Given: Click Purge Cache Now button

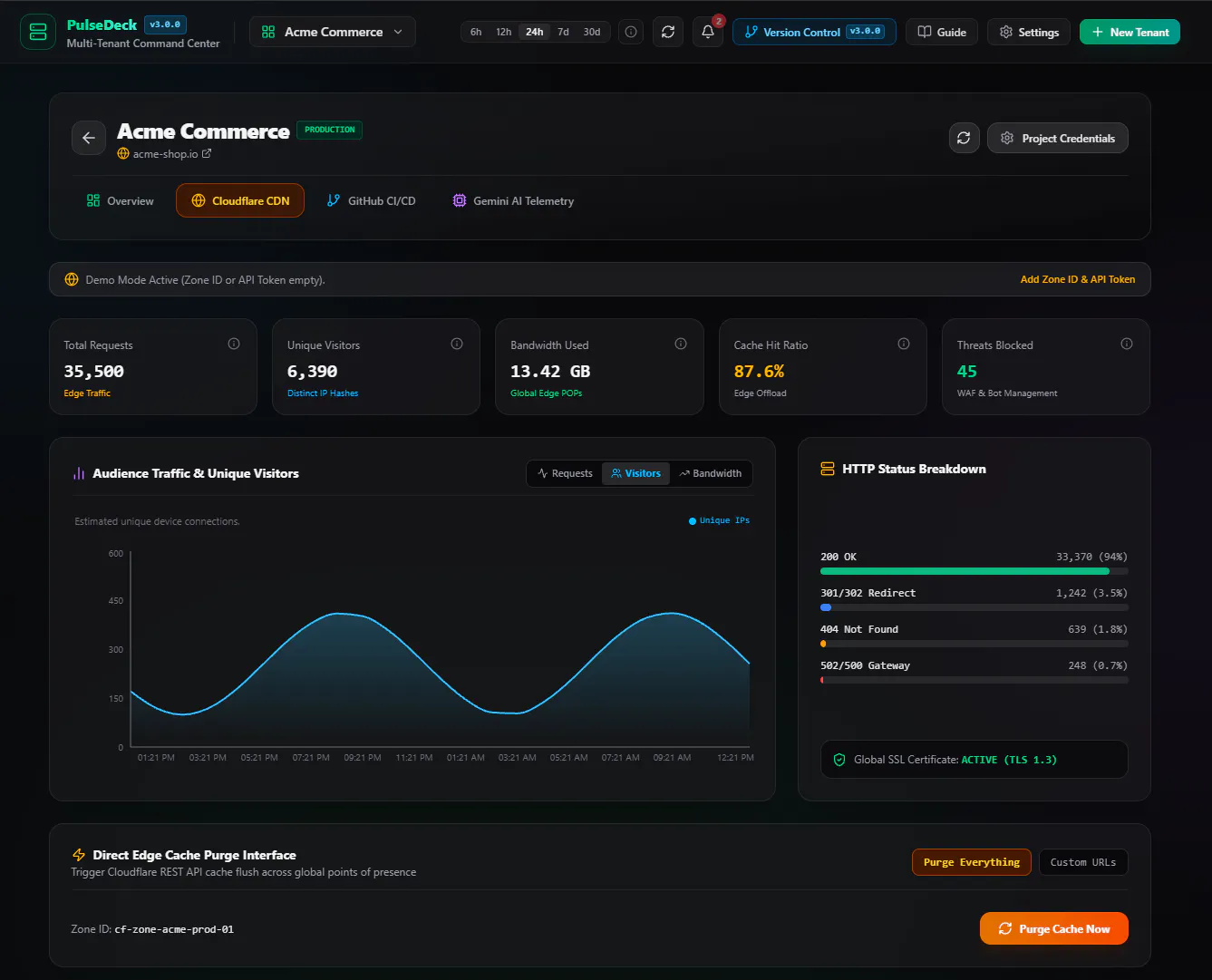Looking at the screenshot, I should point(1054,928).
